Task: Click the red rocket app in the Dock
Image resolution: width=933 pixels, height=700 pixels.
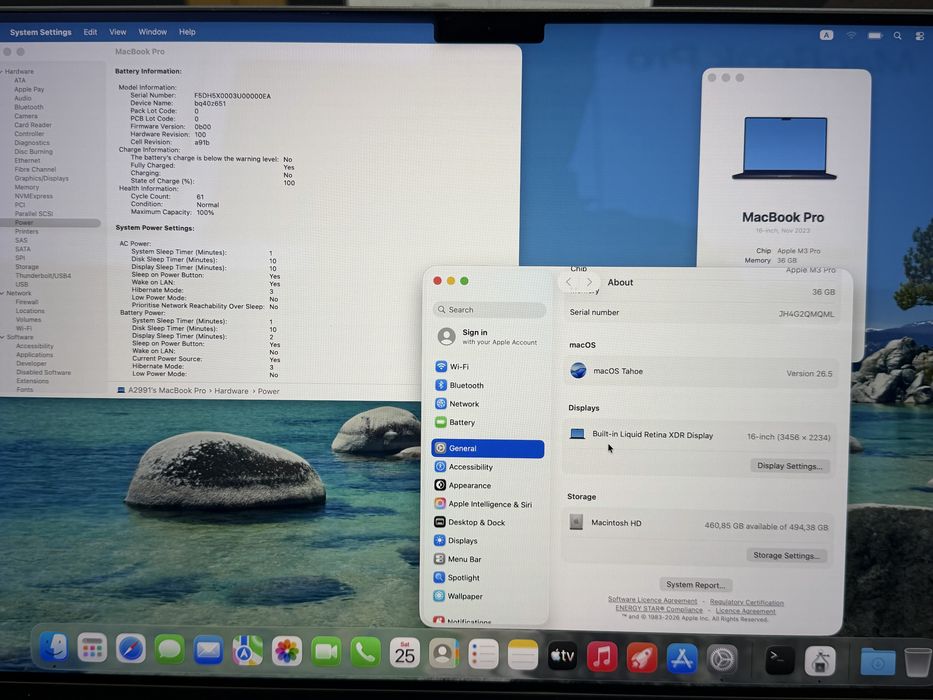Action: point(642,658)
